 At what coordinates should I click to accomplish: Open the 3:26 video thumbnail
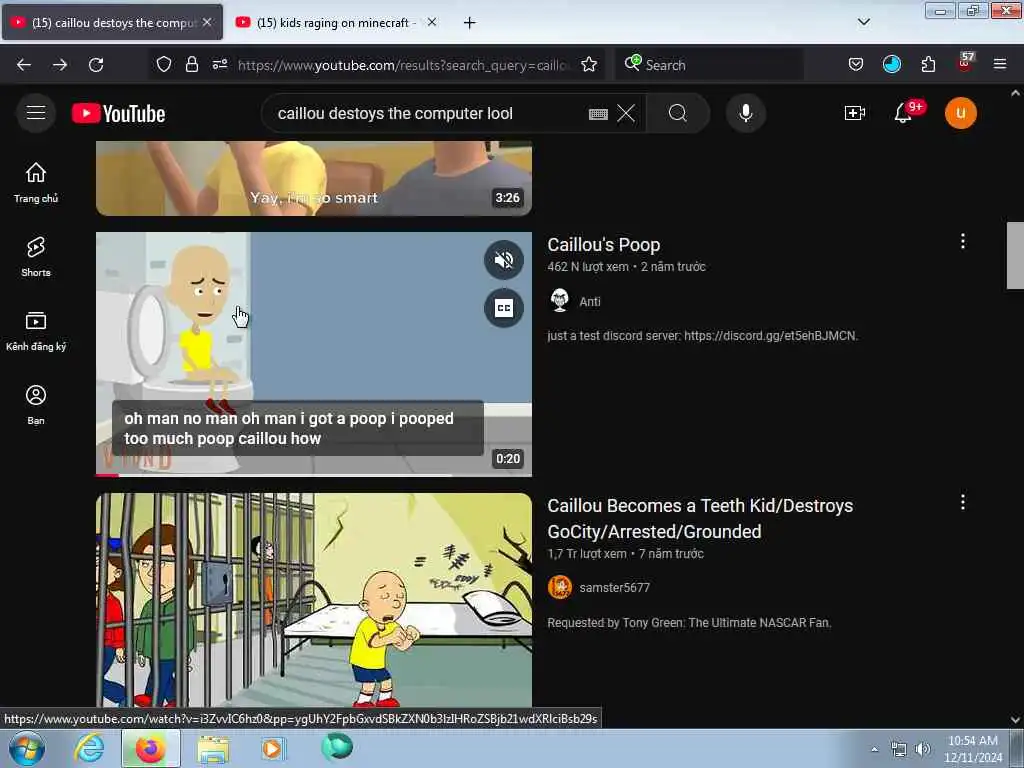tap(313, 178)
